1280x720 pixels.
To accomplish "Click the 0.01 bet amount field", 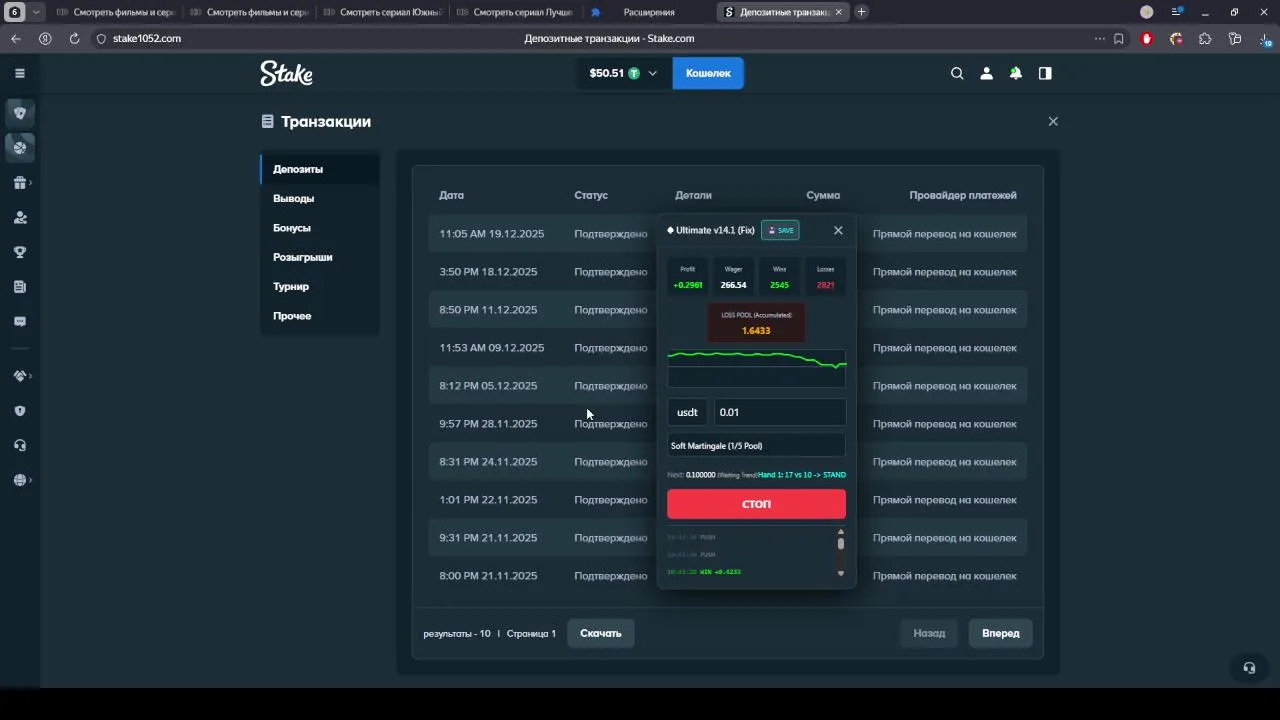I will click(x=780, y=412).
